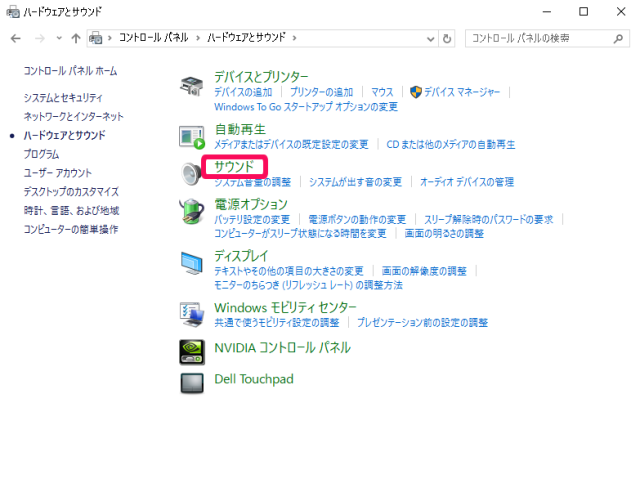
Task: Open the 自動再生 heading
Action: (x=240, y=129)
